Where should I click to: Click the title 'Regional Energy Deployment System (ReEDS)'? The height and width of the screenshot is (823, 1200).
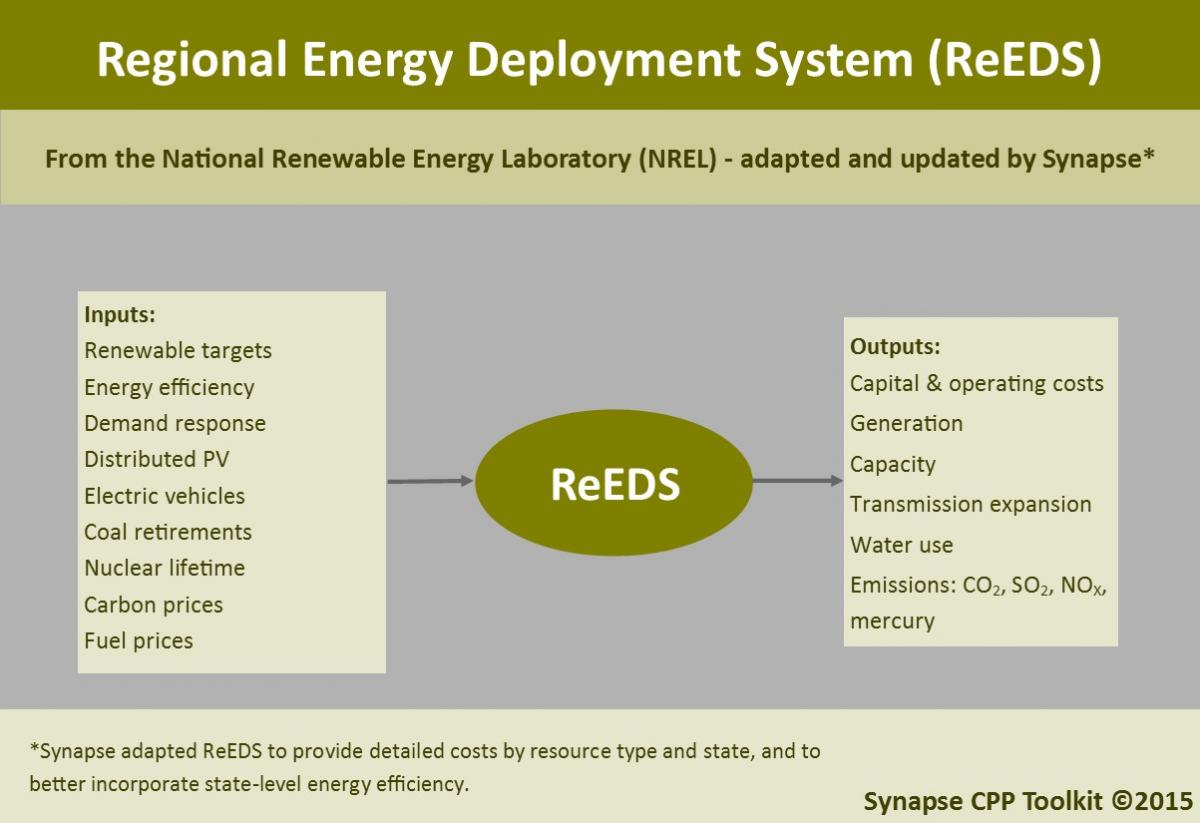click(x=599, y=59)
